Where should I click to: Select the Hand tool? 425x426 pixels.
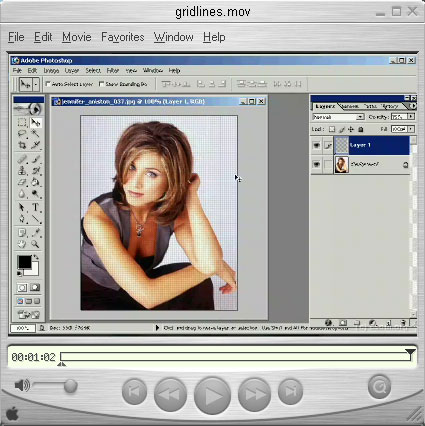(22, 244)
